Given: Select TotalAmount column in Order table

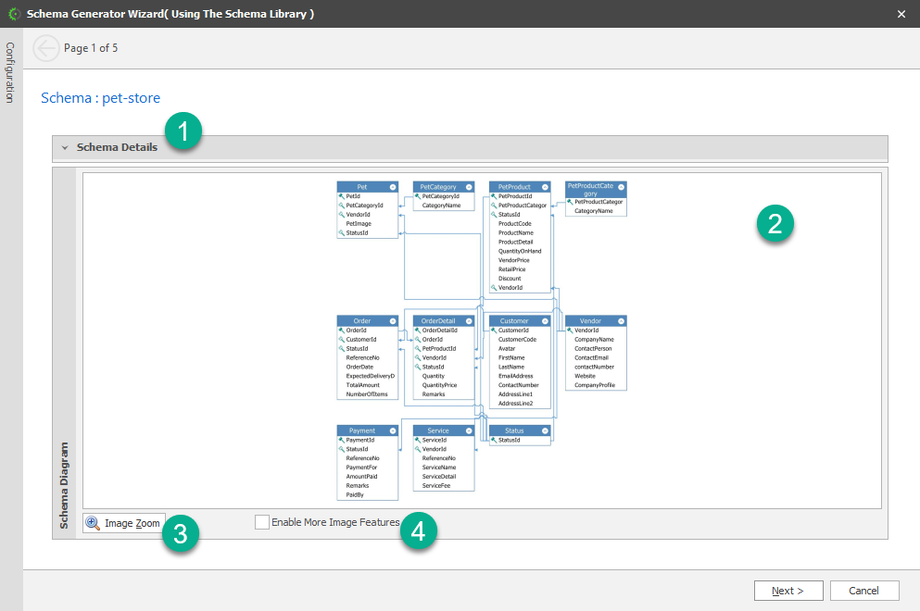Looking at the screenshot, I should tap(363, 385).
